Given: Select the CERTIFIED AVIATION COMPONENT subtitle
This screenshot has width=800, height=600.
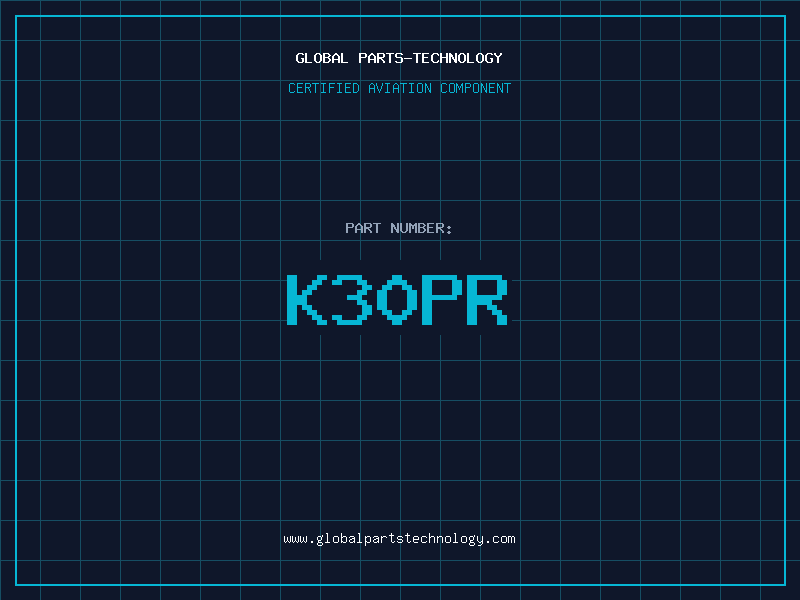Looking at the screenshot, I should coord(399,88).
